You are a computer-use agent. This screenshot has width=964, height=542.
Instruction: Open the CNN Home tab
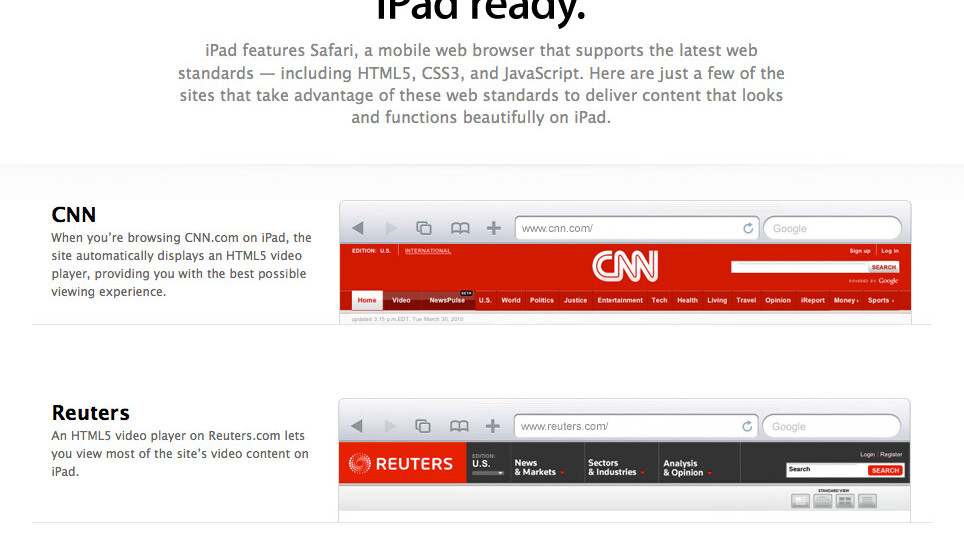point(367,300)
